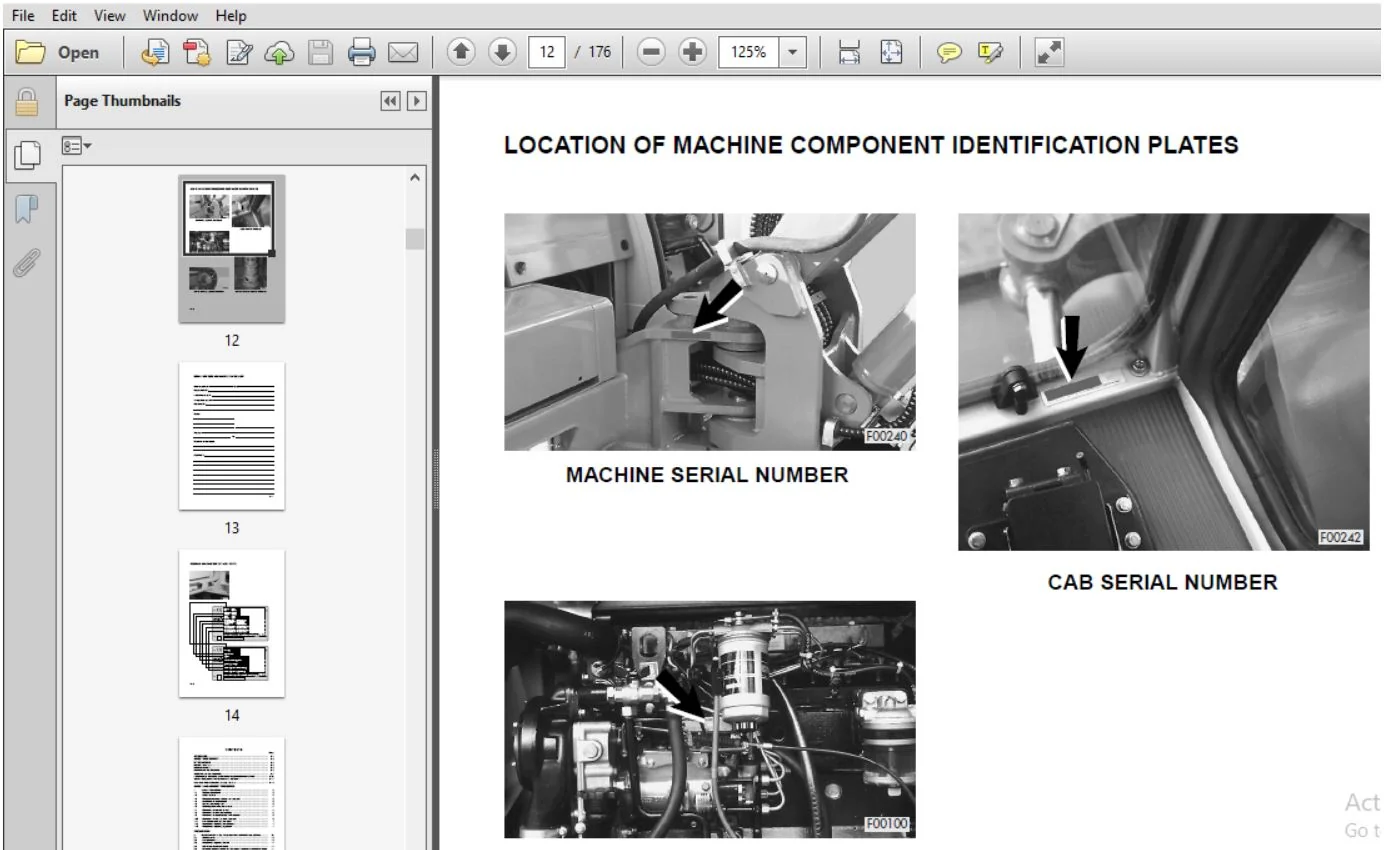Screen dimensions: 1384x850
Task: Click the page number field
Action: coord(547,52)
